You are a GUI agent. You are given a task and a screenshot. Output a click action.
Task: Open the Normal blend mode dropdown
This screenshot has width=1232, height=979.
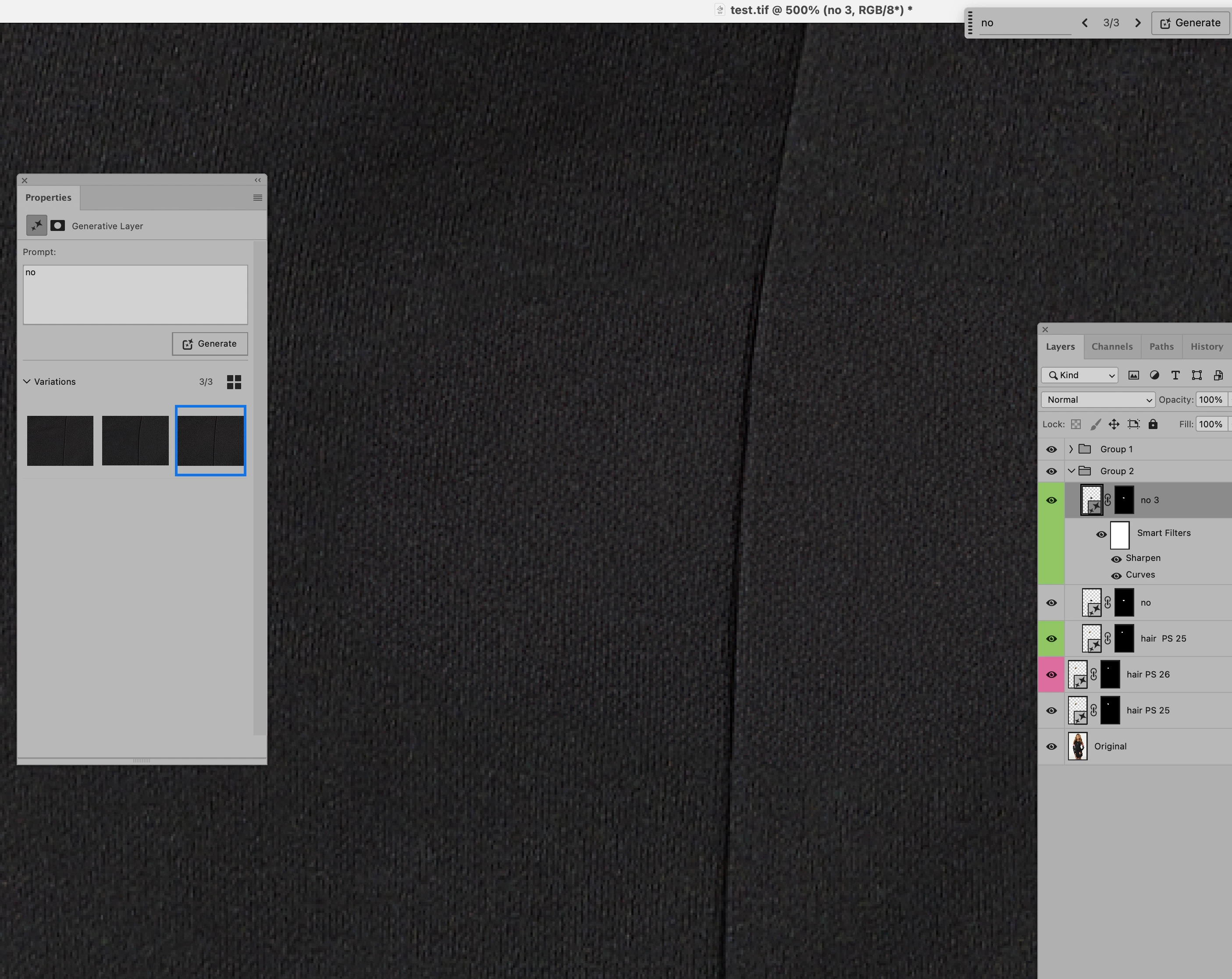tap(1098, 400)
